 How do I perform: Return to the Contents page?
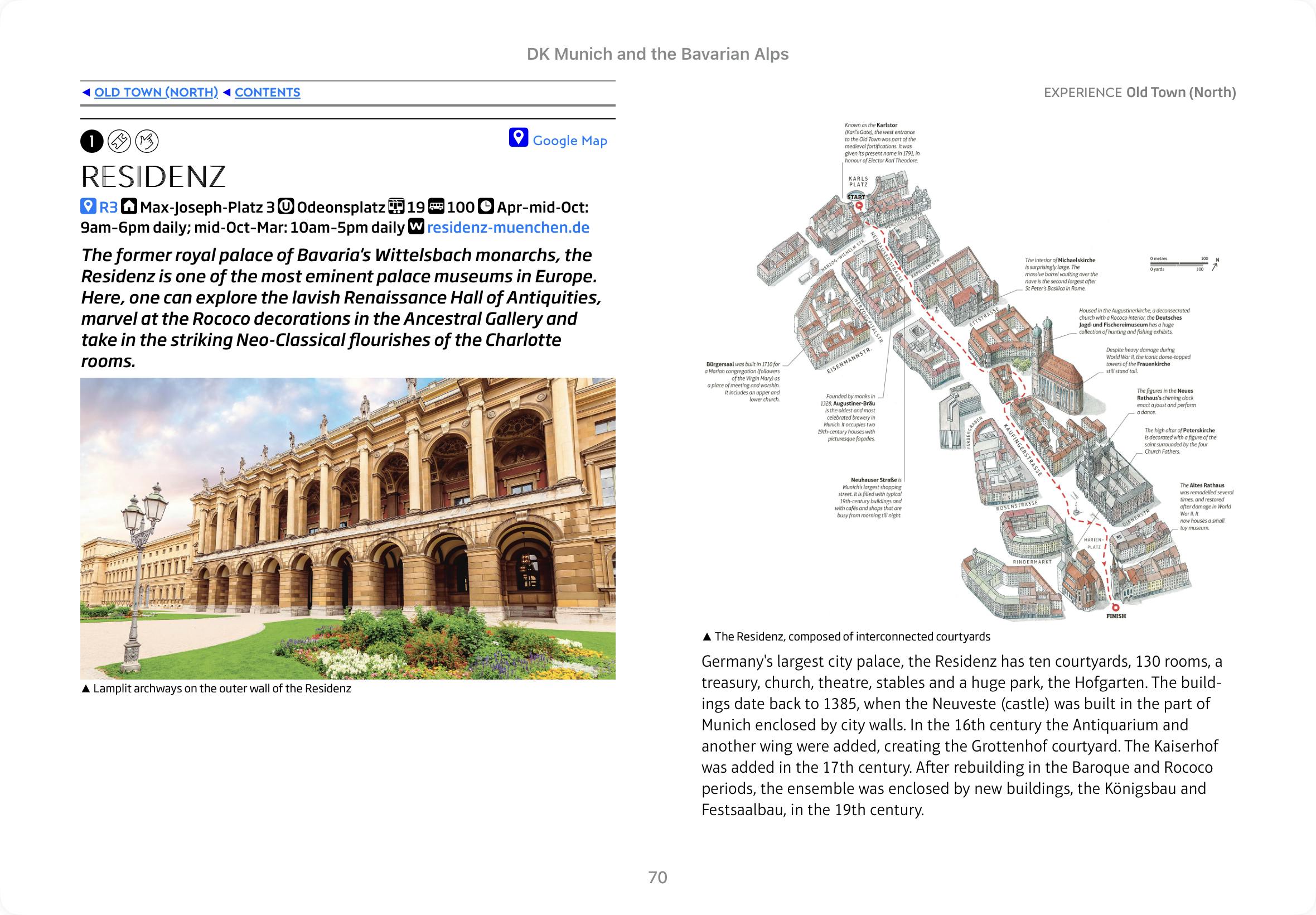pyautogui.click(x=267, y=92)
